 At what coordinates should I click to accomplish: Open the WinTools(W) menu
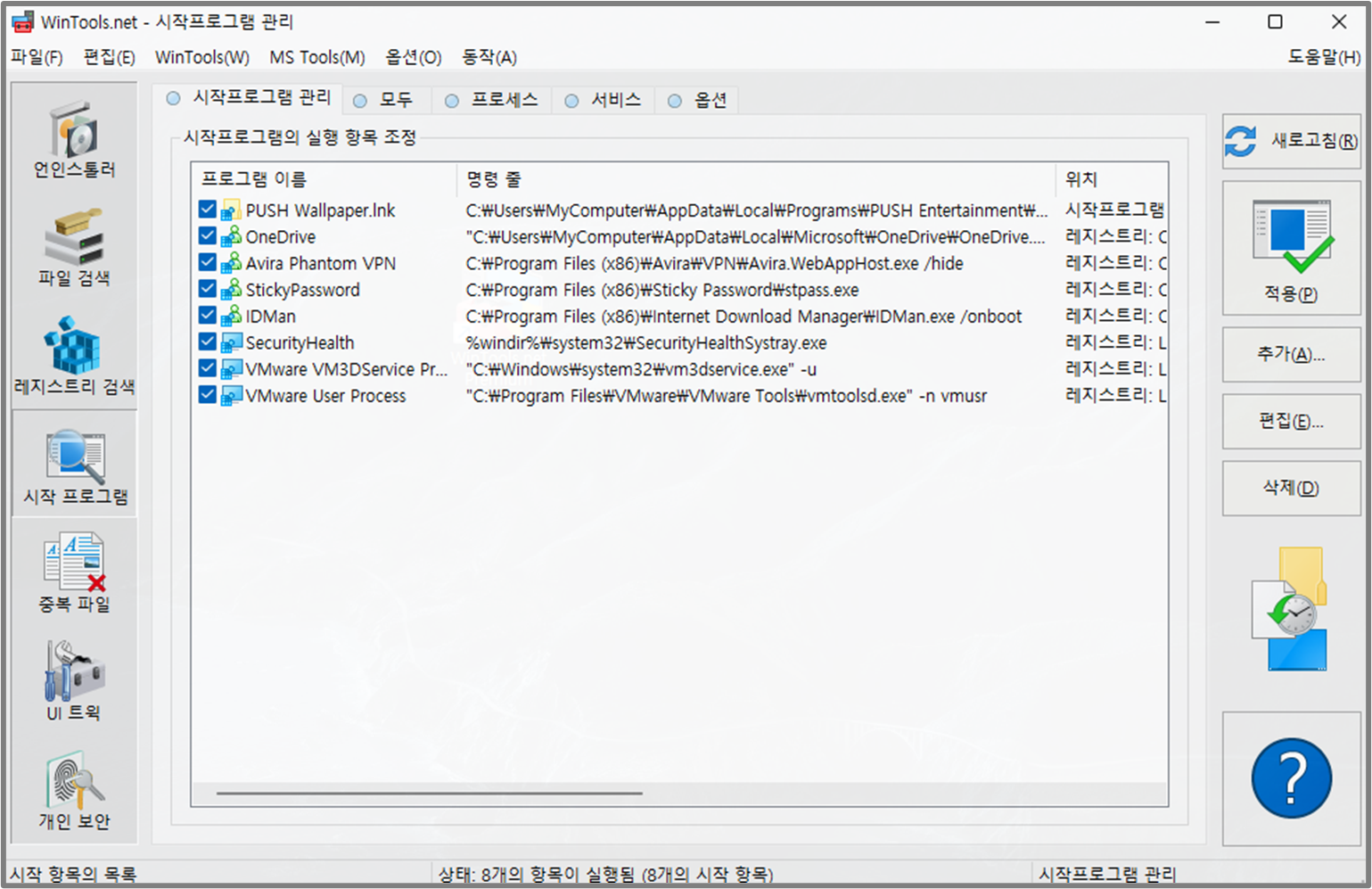pos(202,57)
